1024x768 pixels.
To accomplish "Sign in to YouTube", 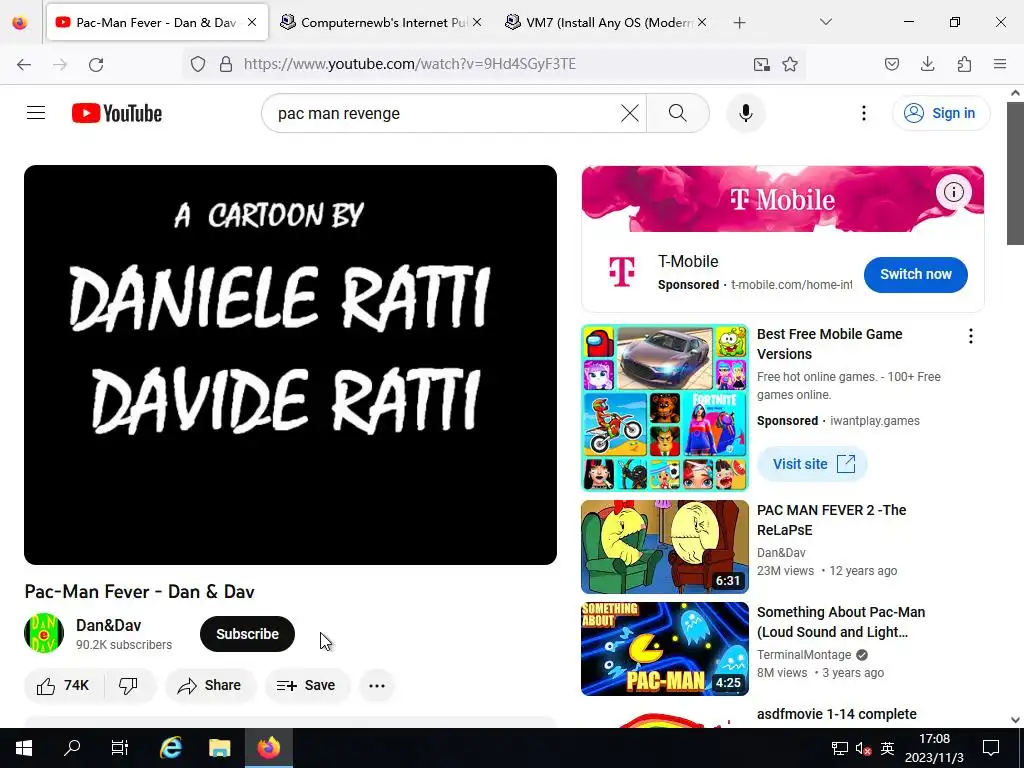I will [x=941, y=113].
